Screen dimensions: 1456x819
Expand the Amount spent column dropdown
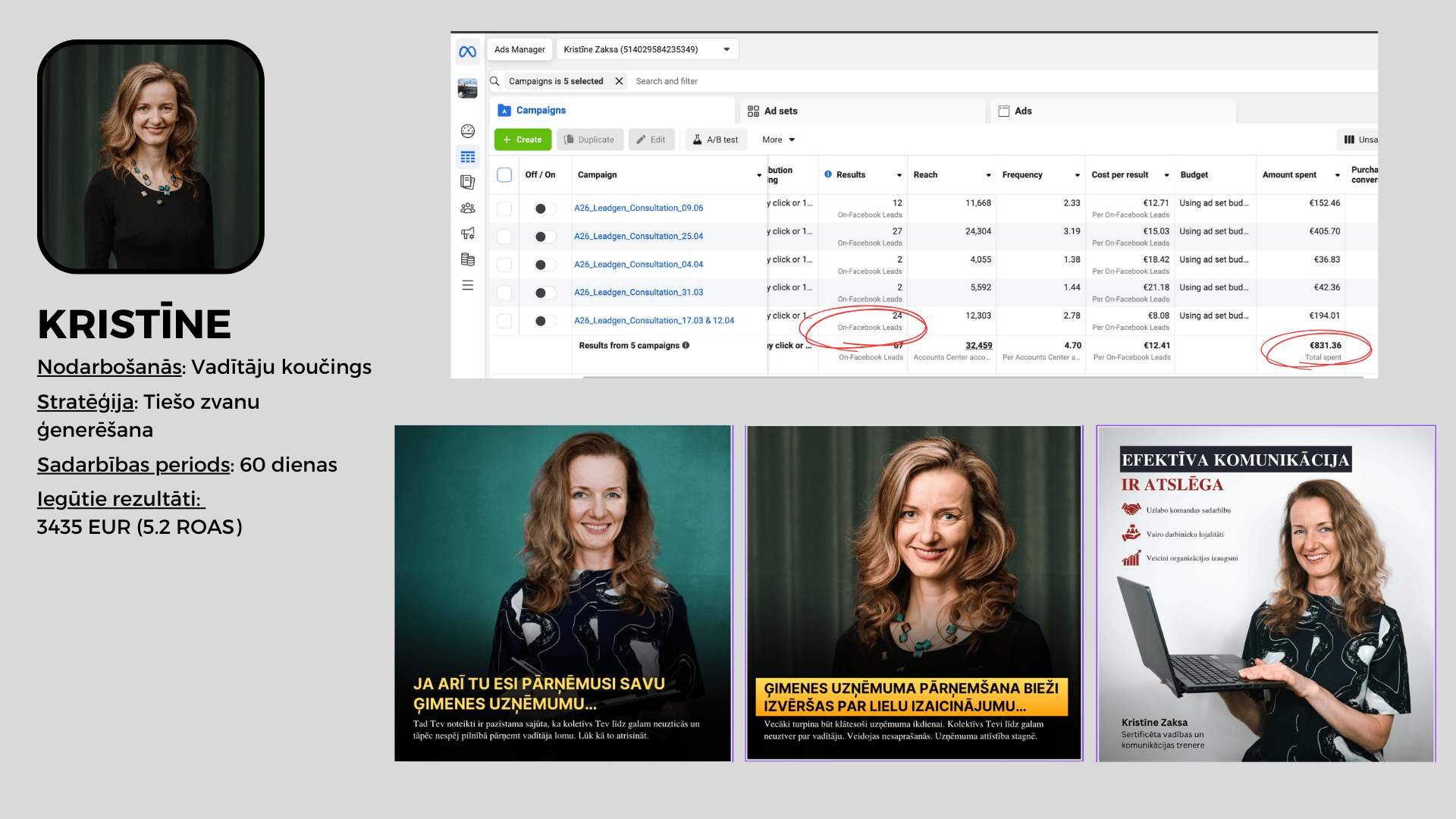(x=1337, y=175)
